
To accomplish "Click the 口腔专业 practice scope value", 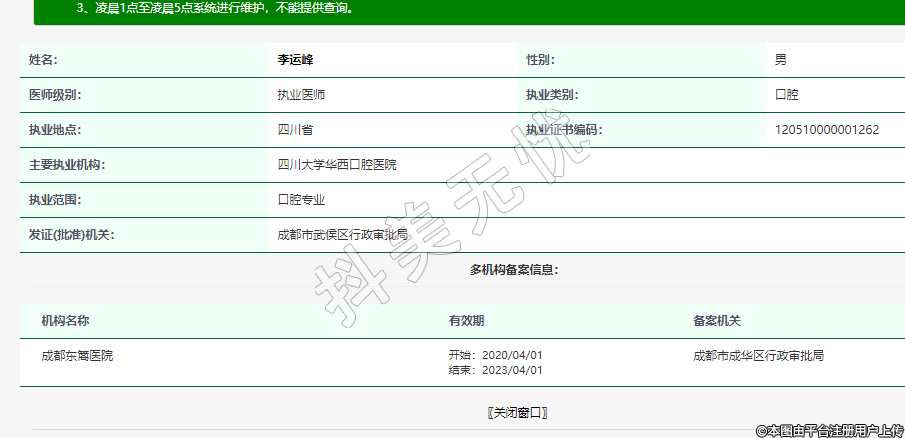I will click(301, 200).
